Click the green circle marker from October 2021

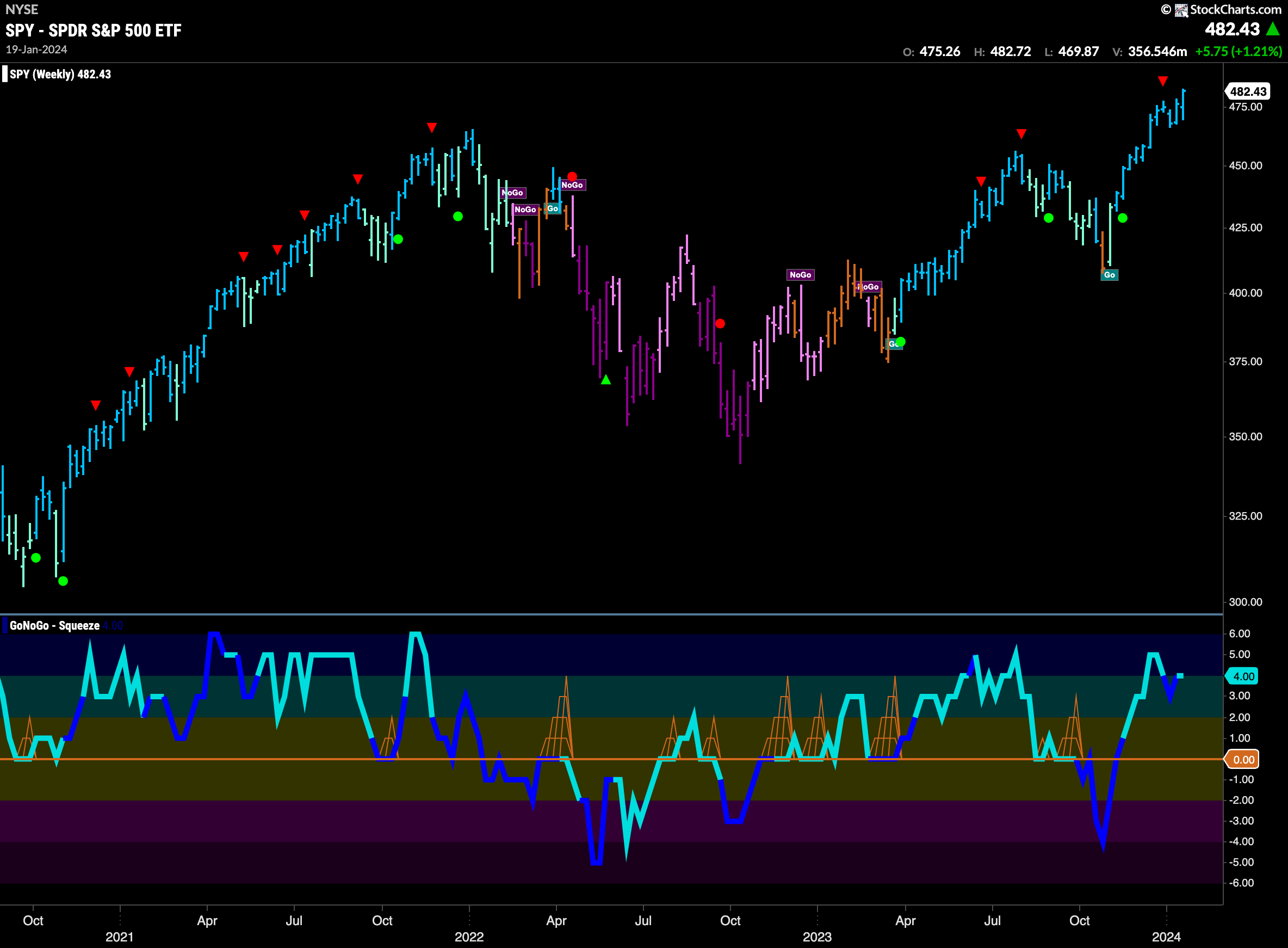coord(398,239)
